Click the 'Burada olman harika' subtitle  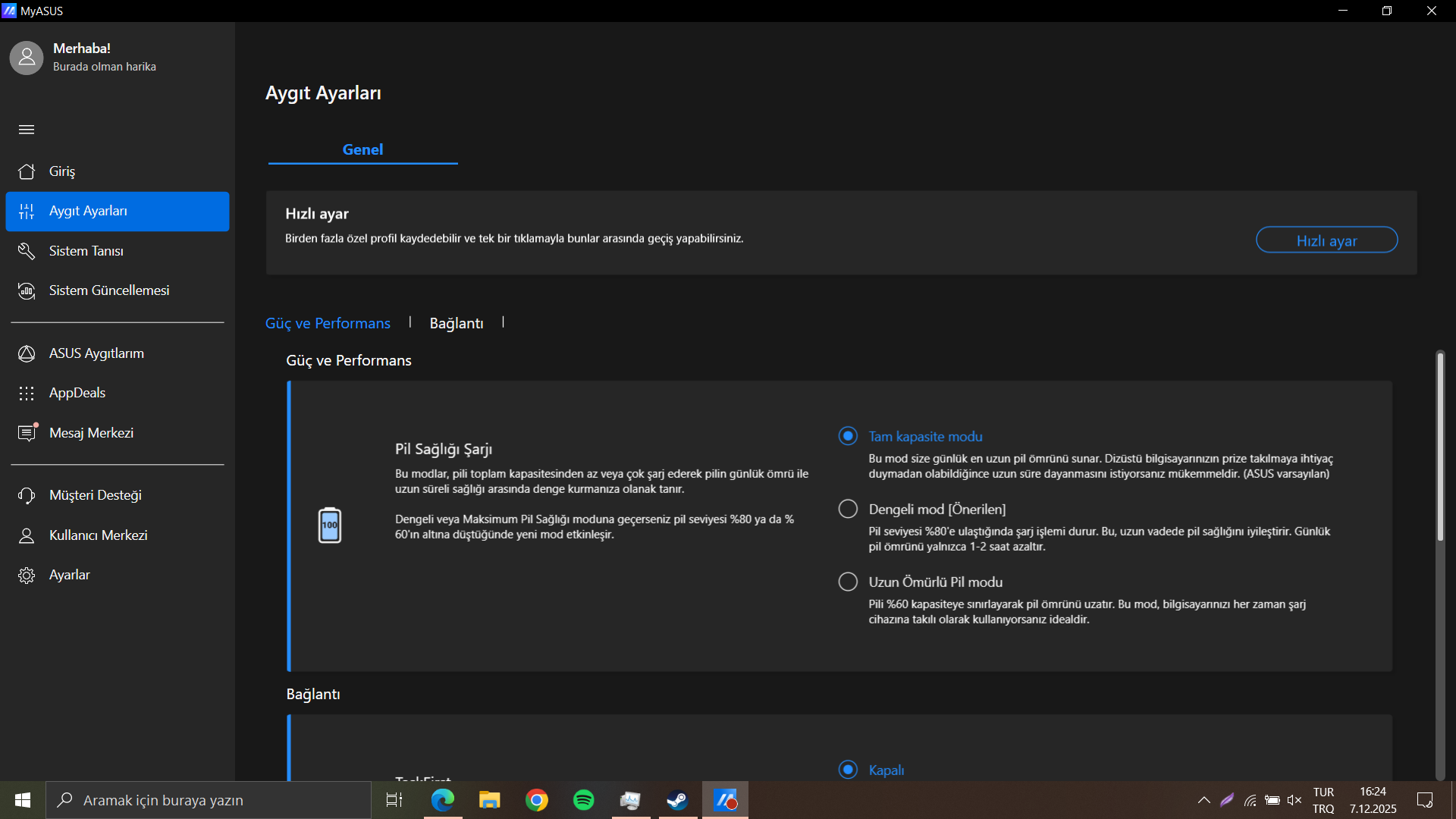coord(105,67)
